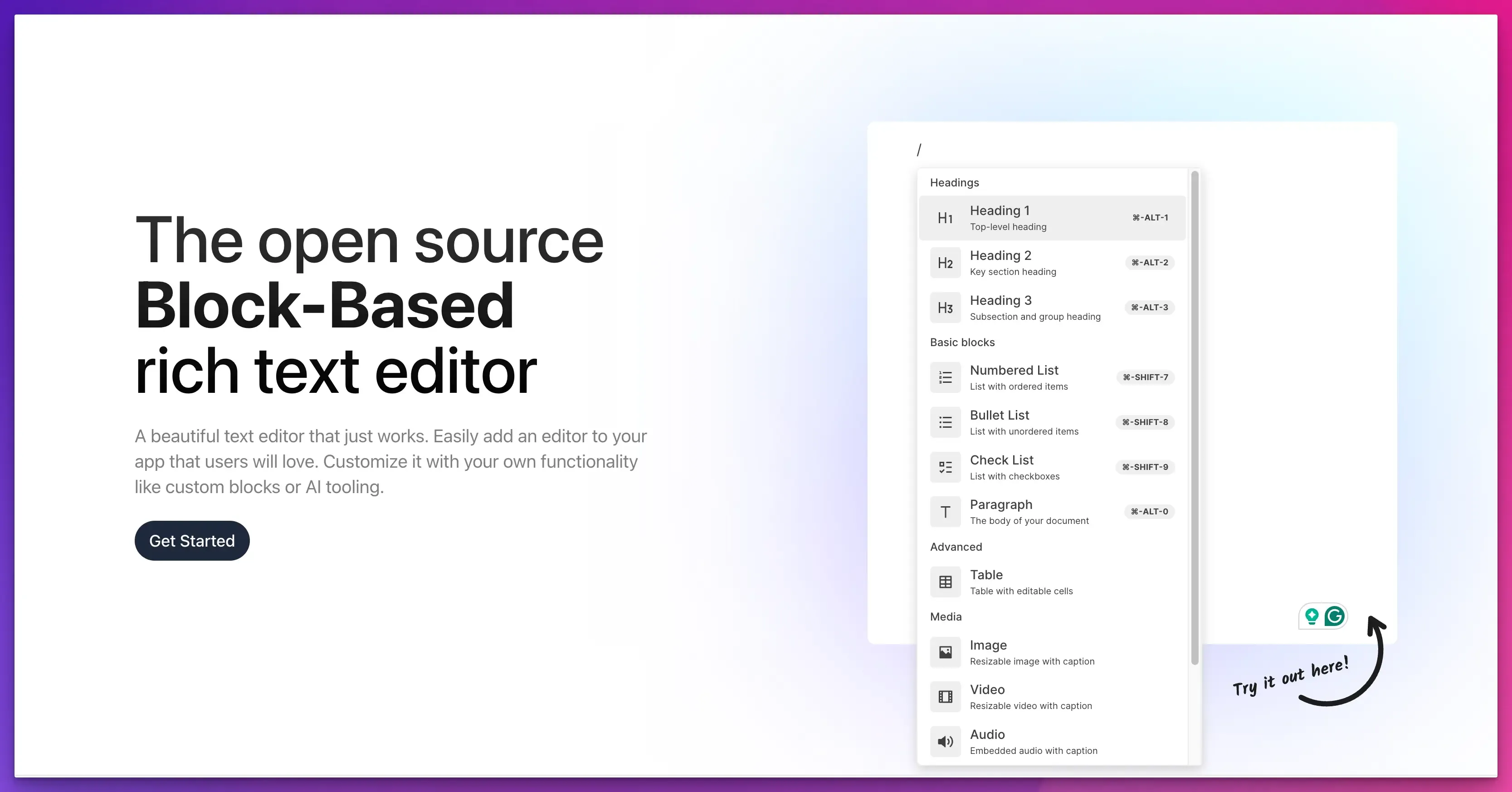Viewport: 1512px width, 792px height.
Task: Click 'List with checkboxes' text
Action: click(1014, 476)
